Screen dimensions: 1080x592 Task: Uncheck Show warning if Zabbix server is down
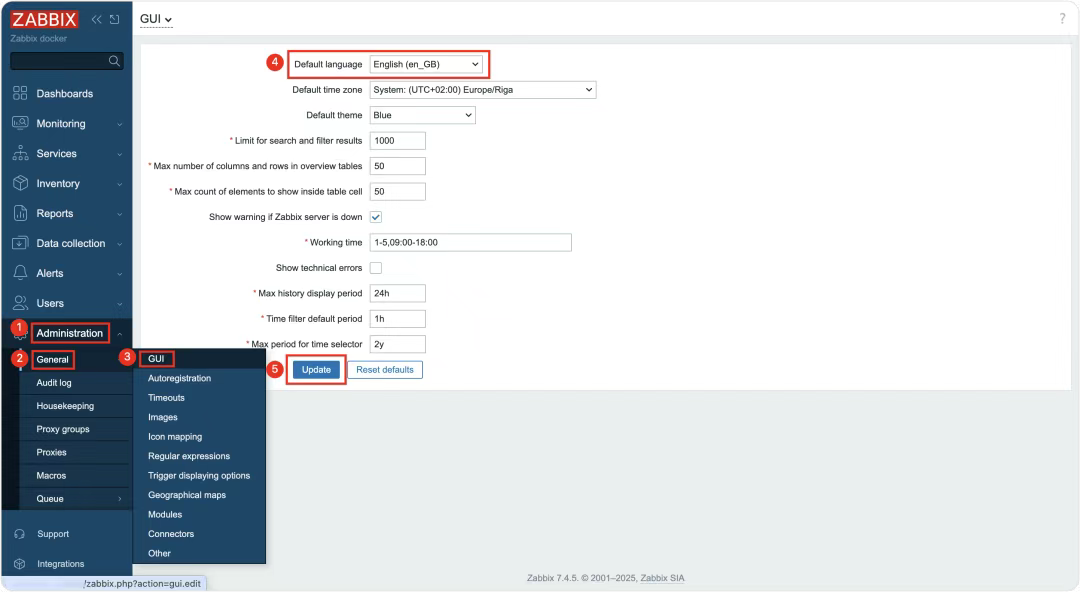click(376, 217)
